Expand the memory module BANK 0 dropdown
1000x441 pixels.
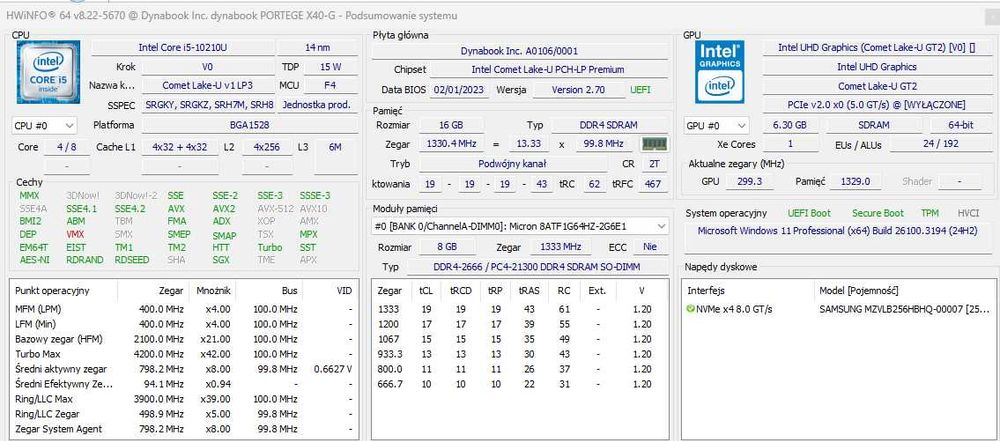(x=520, y=226)
